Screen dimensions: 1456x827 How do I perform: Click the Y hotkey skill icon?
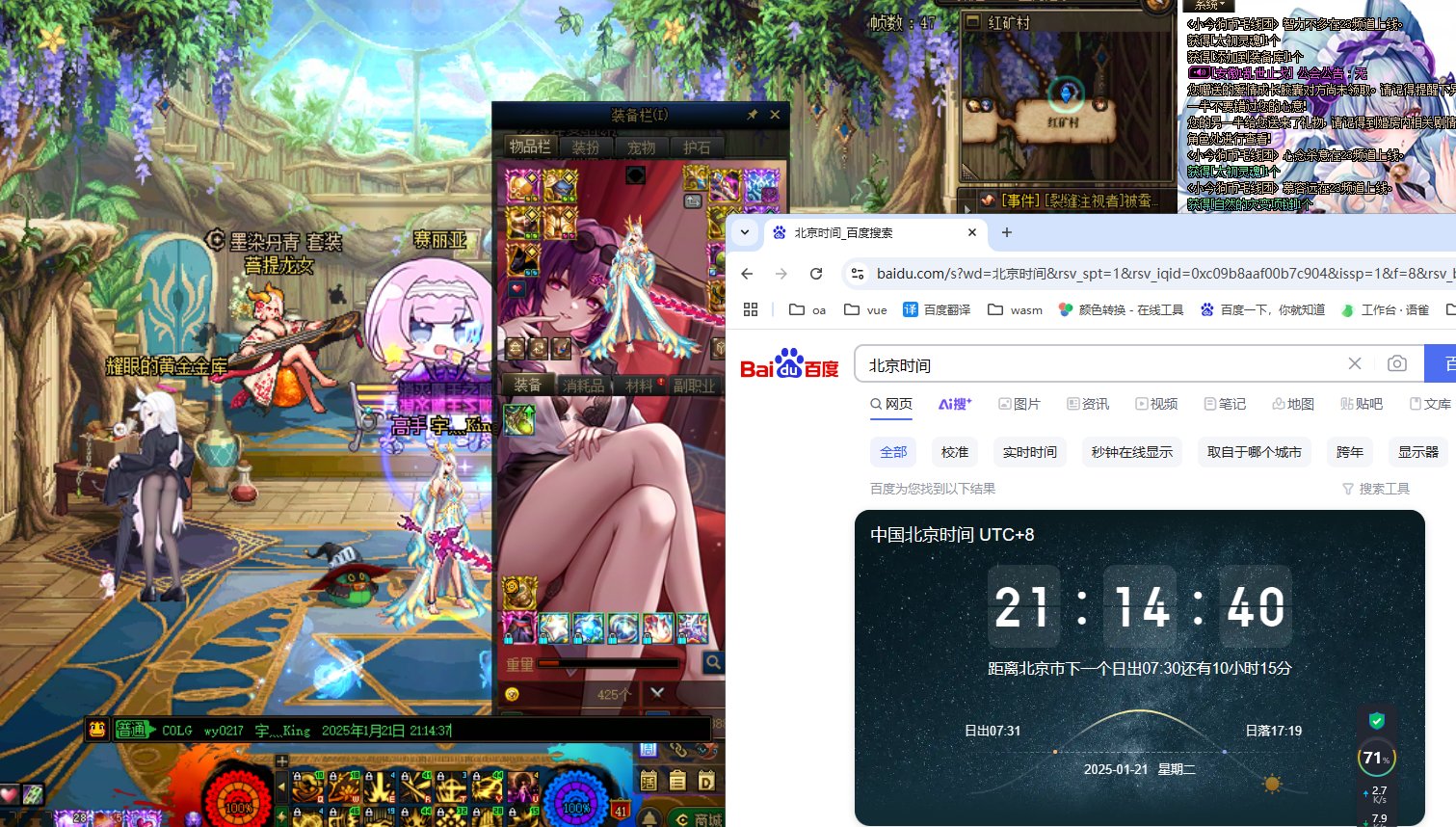(x=486, y=787)
